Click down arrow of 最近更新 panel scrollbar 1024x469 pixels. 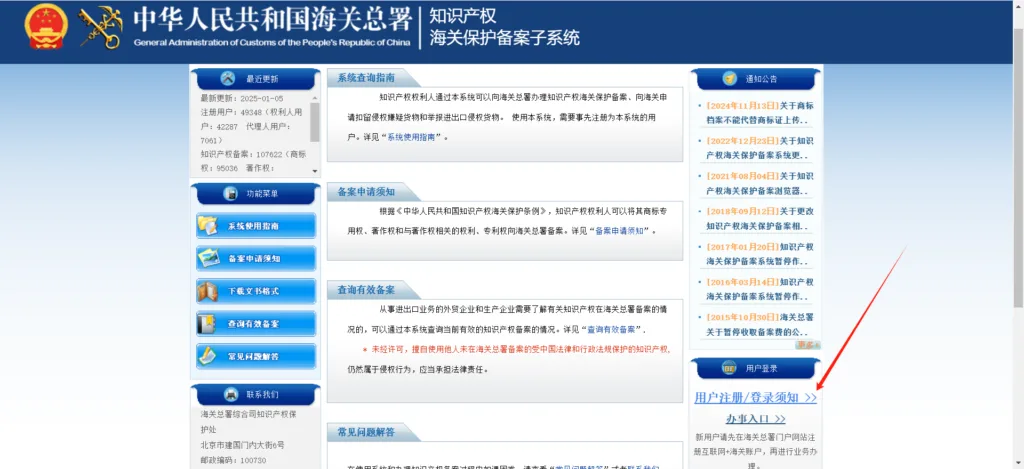[315, 171]
